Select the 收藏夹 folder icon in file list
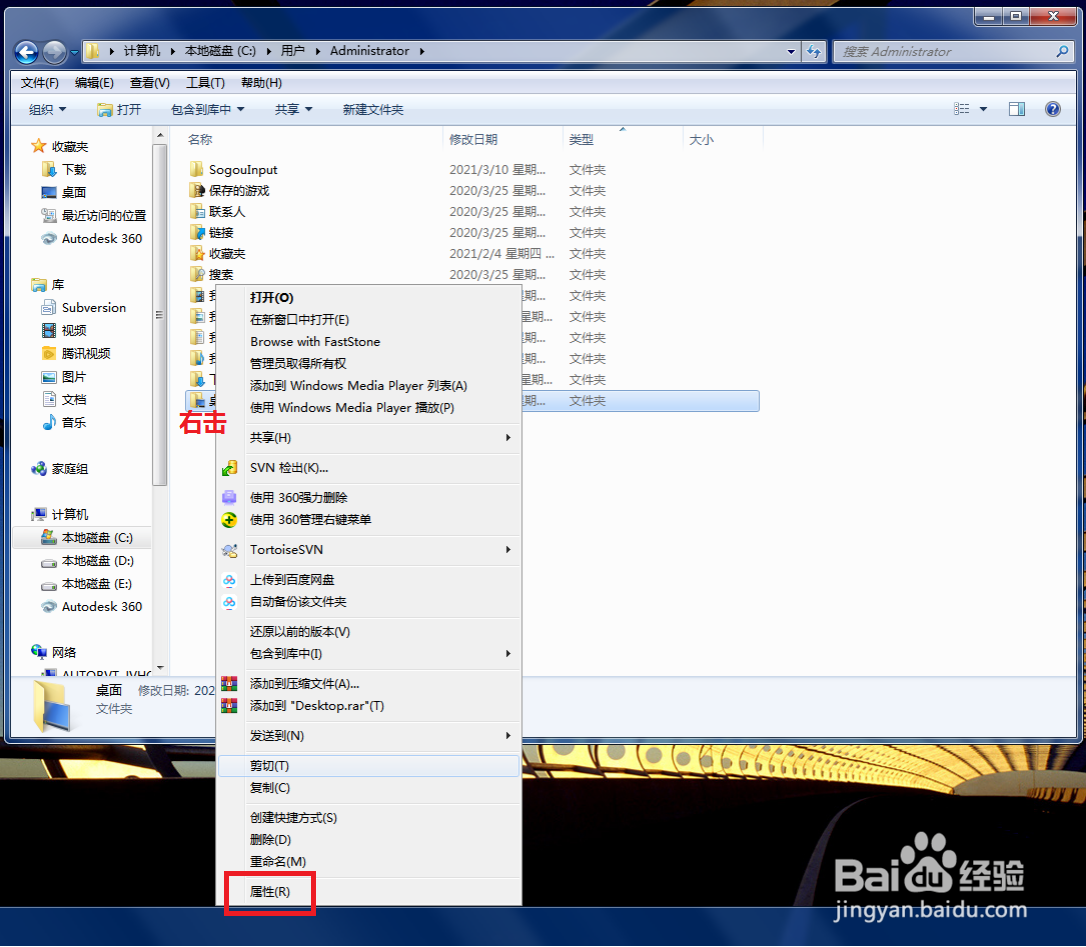The image size is (1086, 947). coord(197,254)
